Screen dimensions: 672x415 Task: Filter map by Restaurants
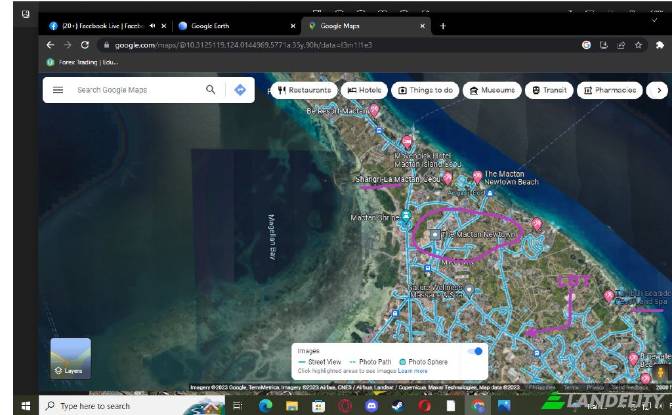pyautogui.click(x=305, y=90)
